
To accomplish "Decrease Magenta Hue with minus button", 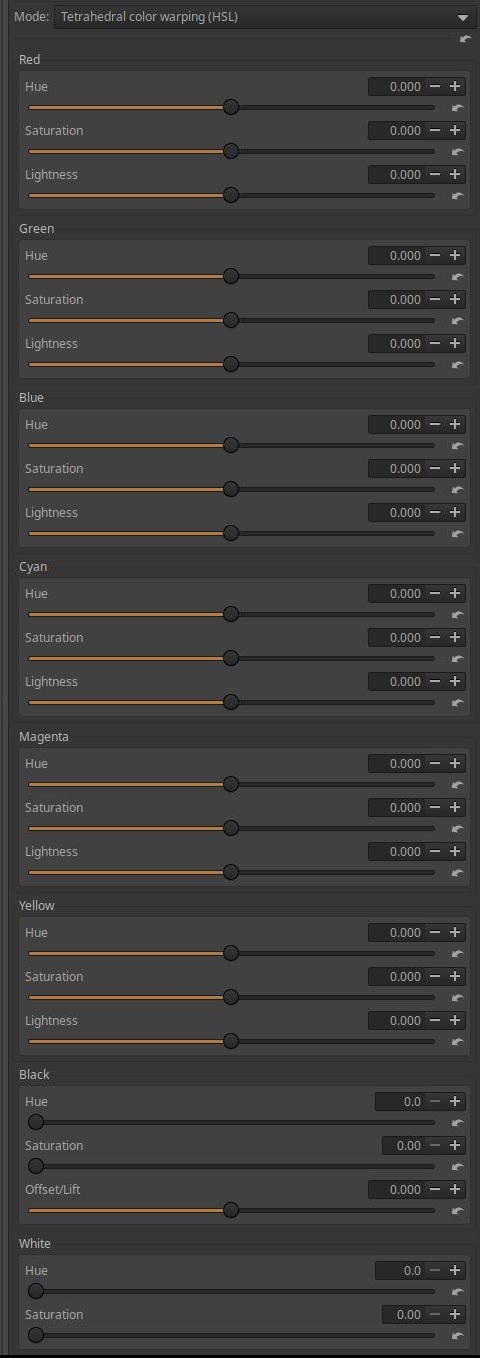I will click(x=435, y=764).
